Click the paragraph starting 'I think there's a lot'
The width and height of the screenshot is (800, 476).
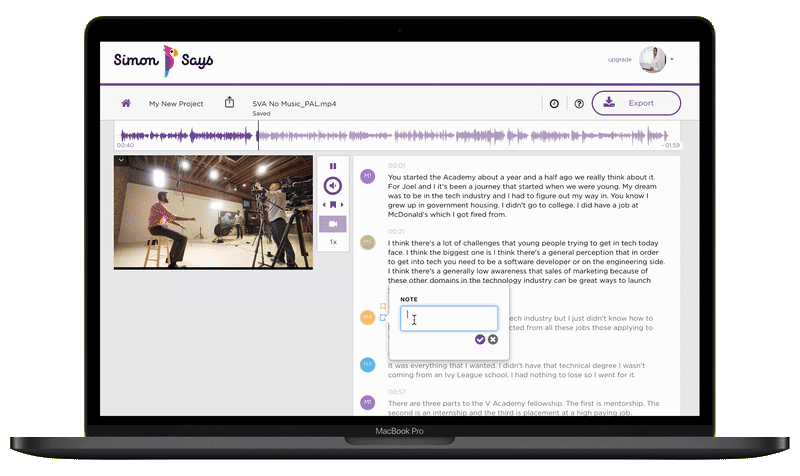(x=526, y=262)
